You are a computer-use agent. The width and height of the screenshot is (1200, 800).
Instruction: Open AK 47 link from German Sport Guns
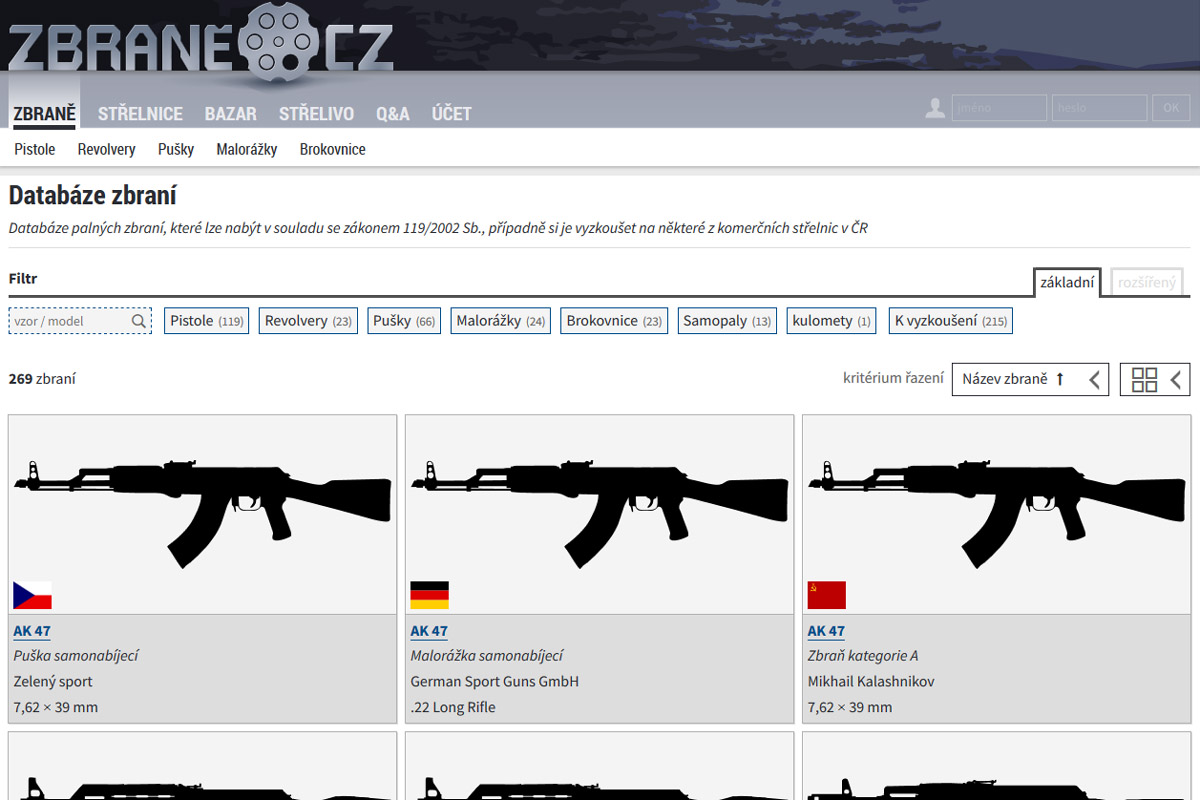pyautogui.click(x=429, y=631)
